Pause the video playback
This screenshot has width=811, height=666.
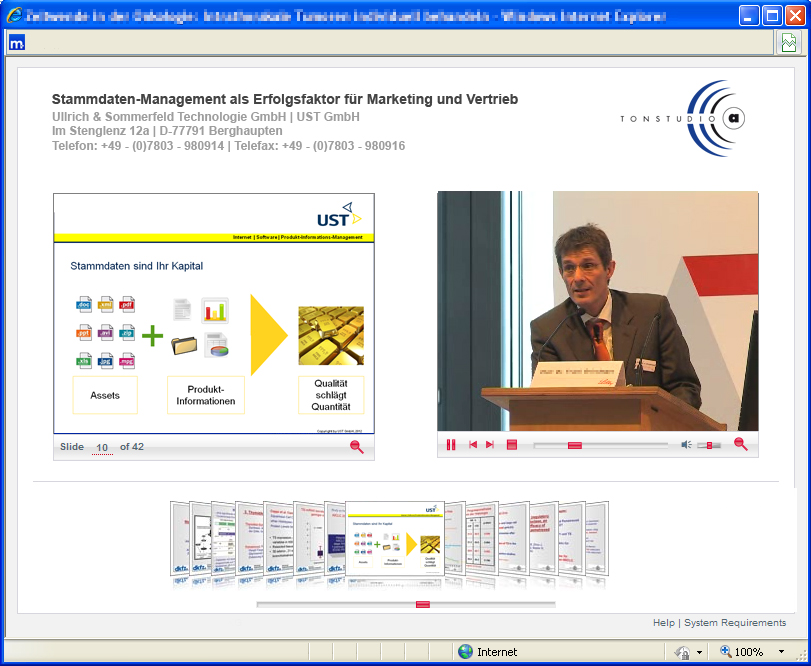pos(451,445)
